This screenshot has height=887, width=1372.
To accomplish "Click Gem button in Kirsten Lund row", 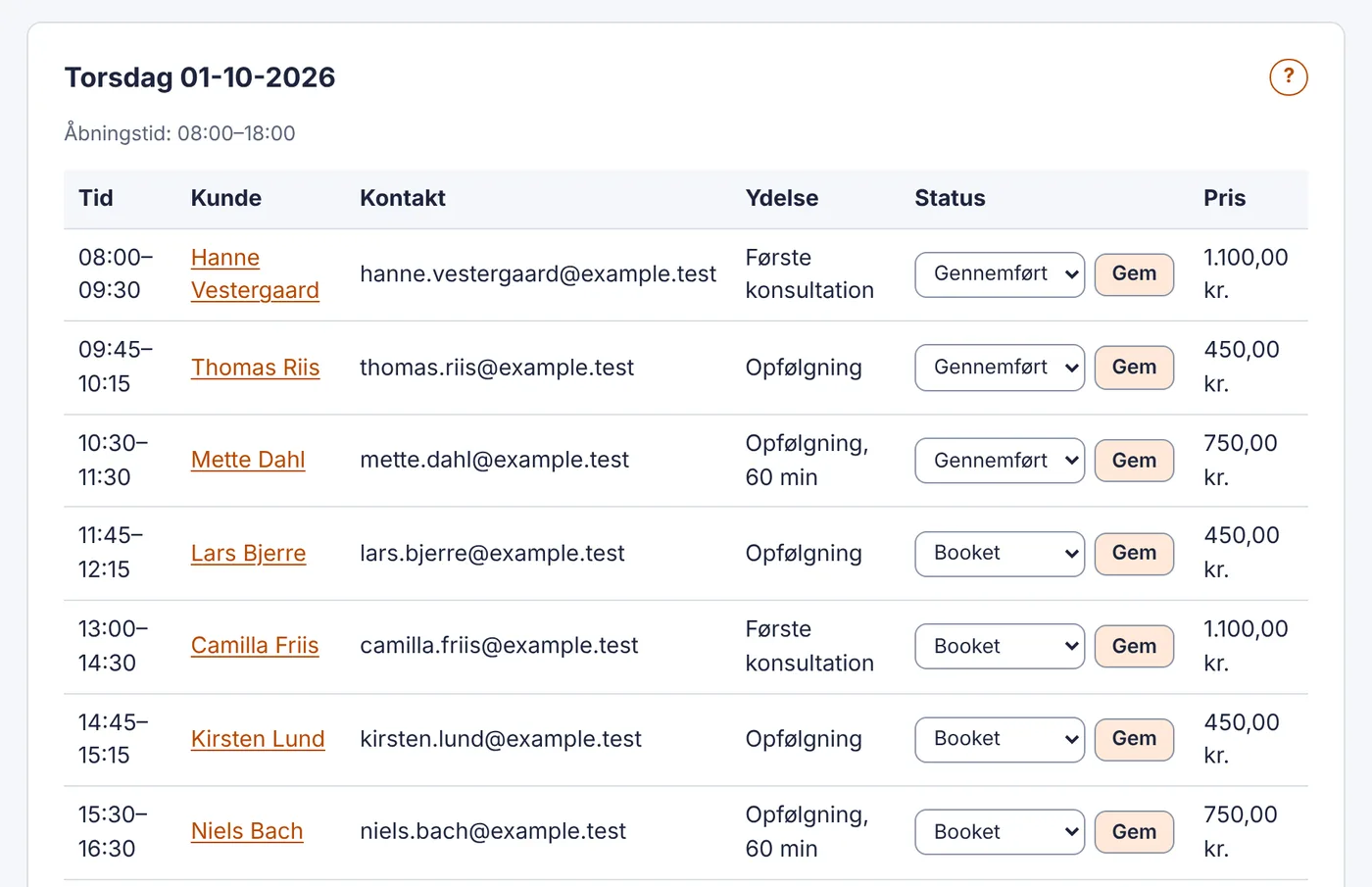I will tap(1134, 739).
